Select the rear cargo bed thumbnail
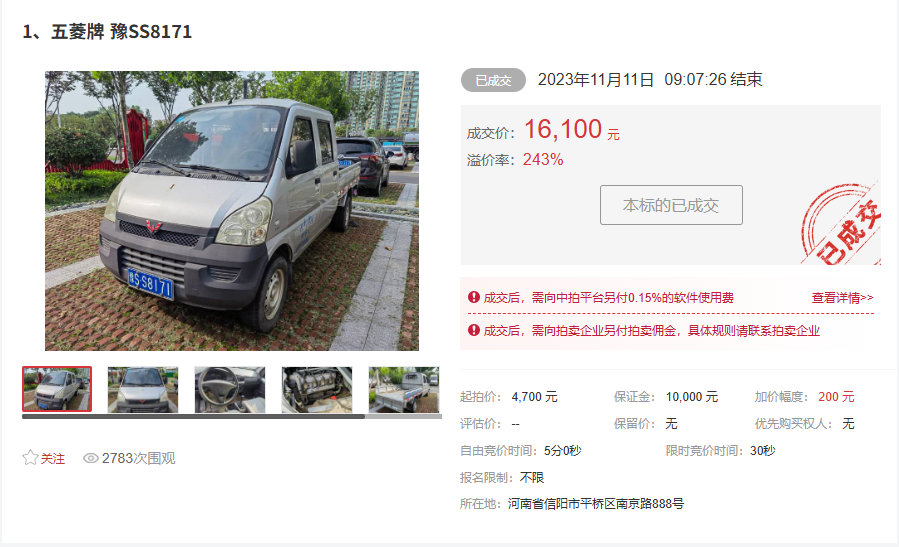Screen dimensions: 899x547 [x=404, y=390]
